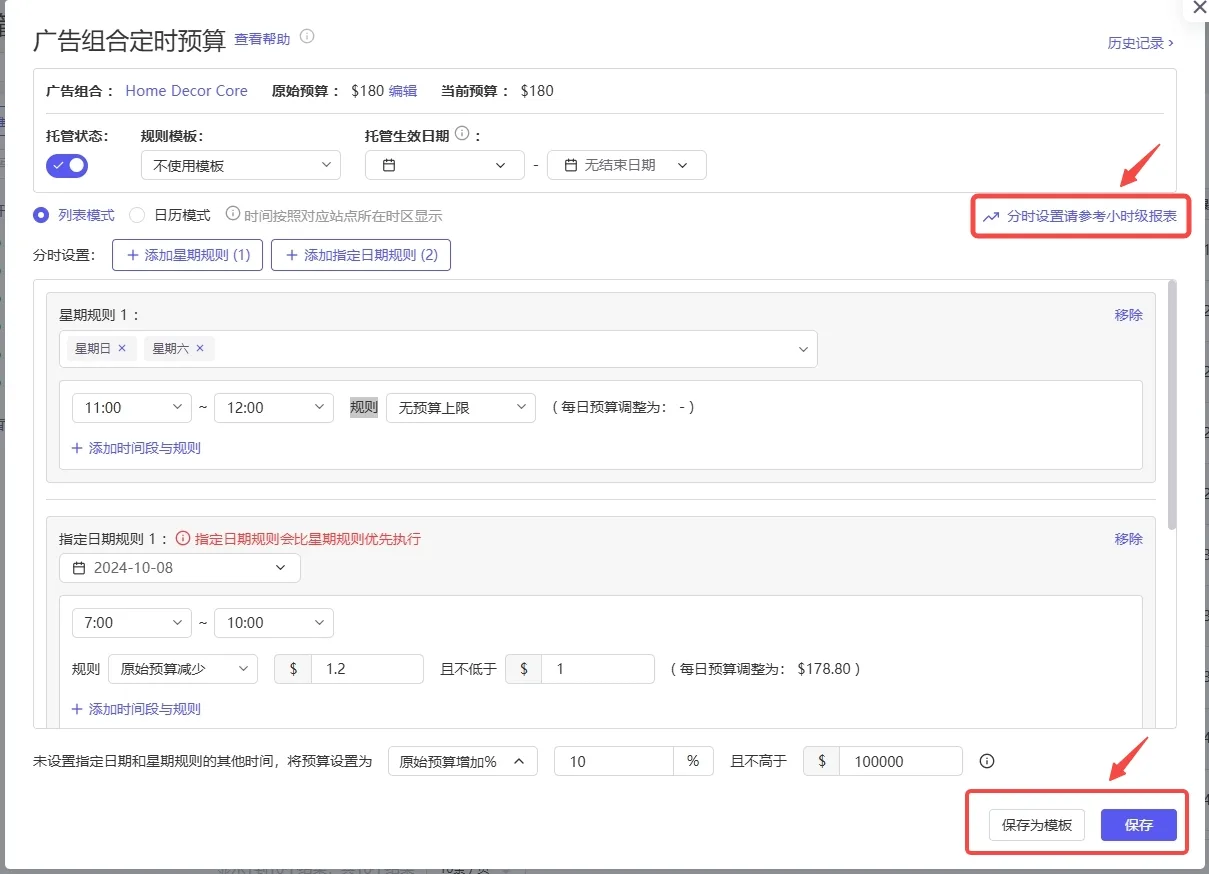Click the budget decrease amount field showing 1.2
The image size is (1209, 874).
click(x=367, y=669)
